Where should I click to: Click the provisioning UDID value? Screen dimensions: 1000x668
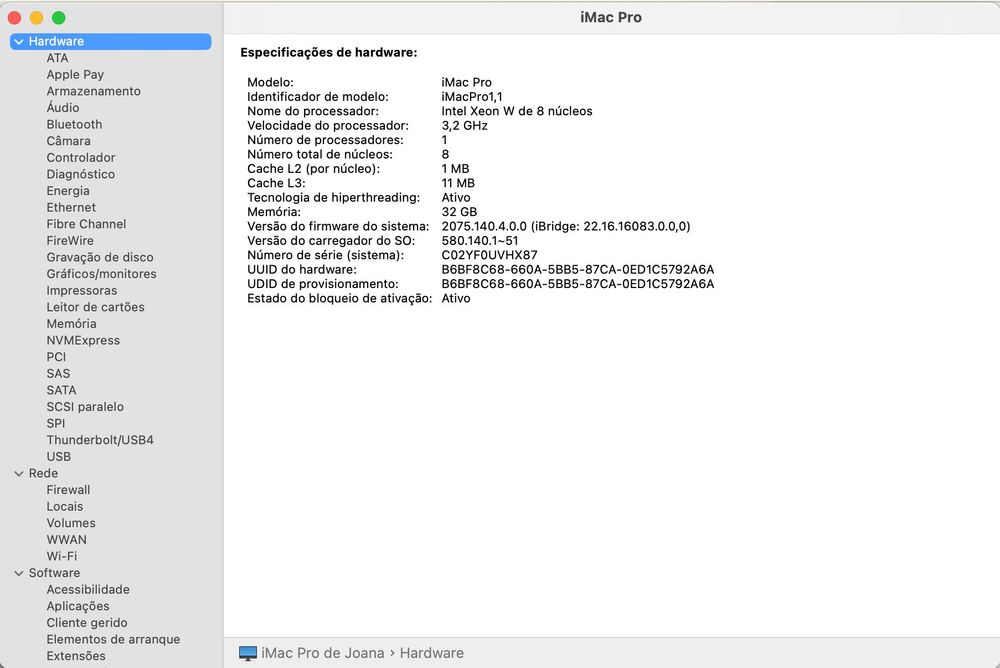(578, 284)
